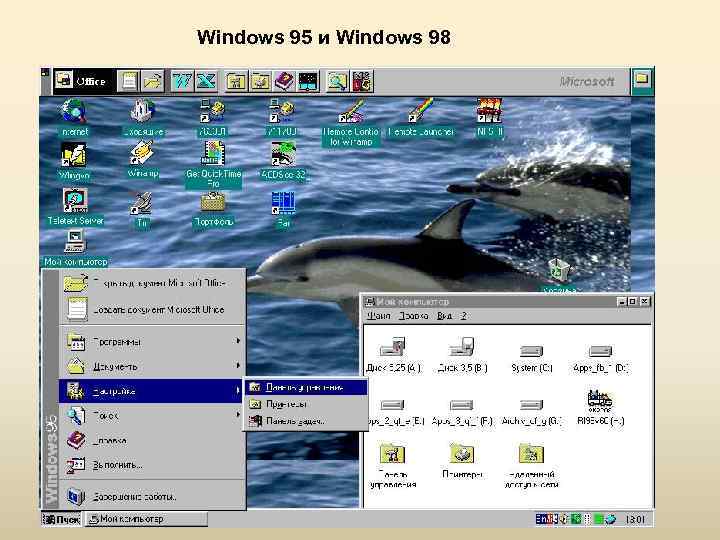This screenshot has height=540, width=720.
Task: Choose Настройка in the Start menu
Action: click(x=151, y=391)
